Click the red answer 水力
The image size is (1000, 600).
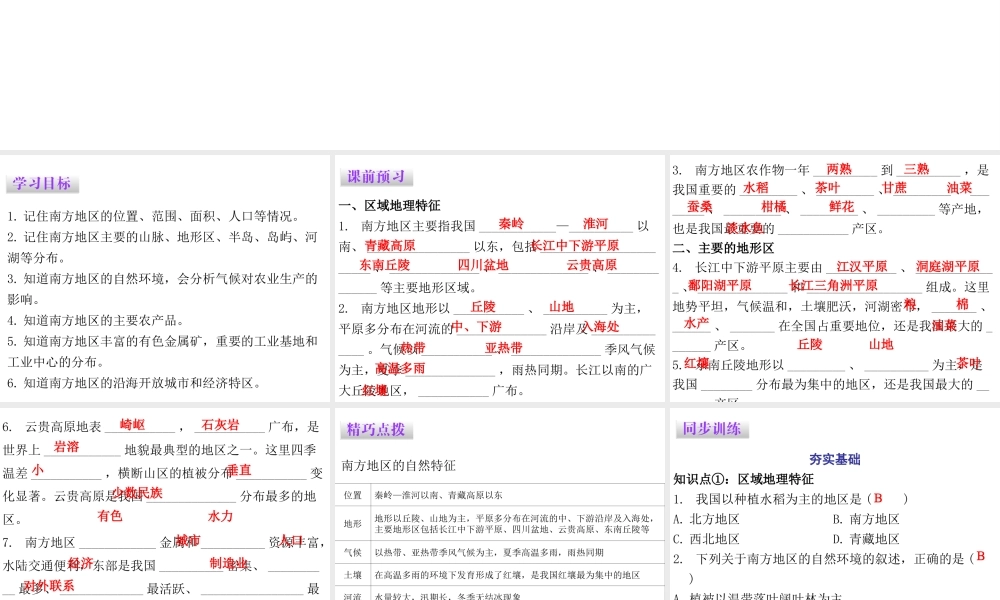tap(220, 516)
